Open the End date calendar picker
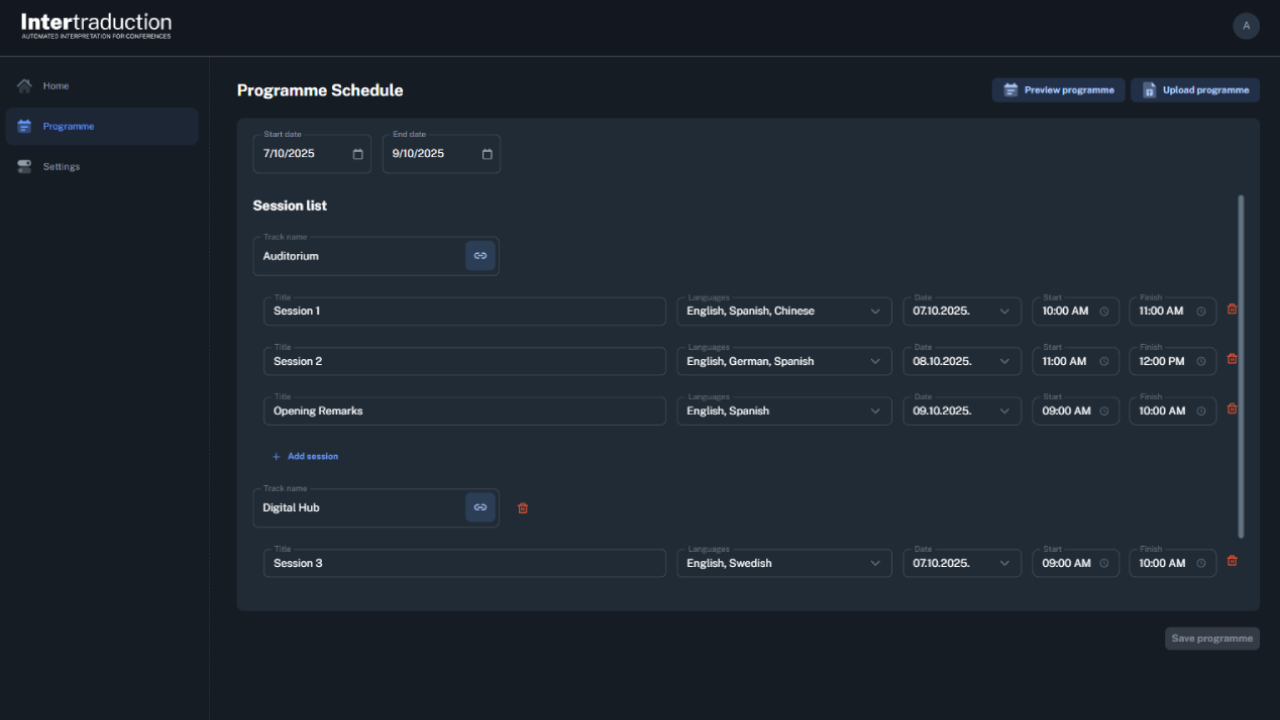 [x=487, y=154]
